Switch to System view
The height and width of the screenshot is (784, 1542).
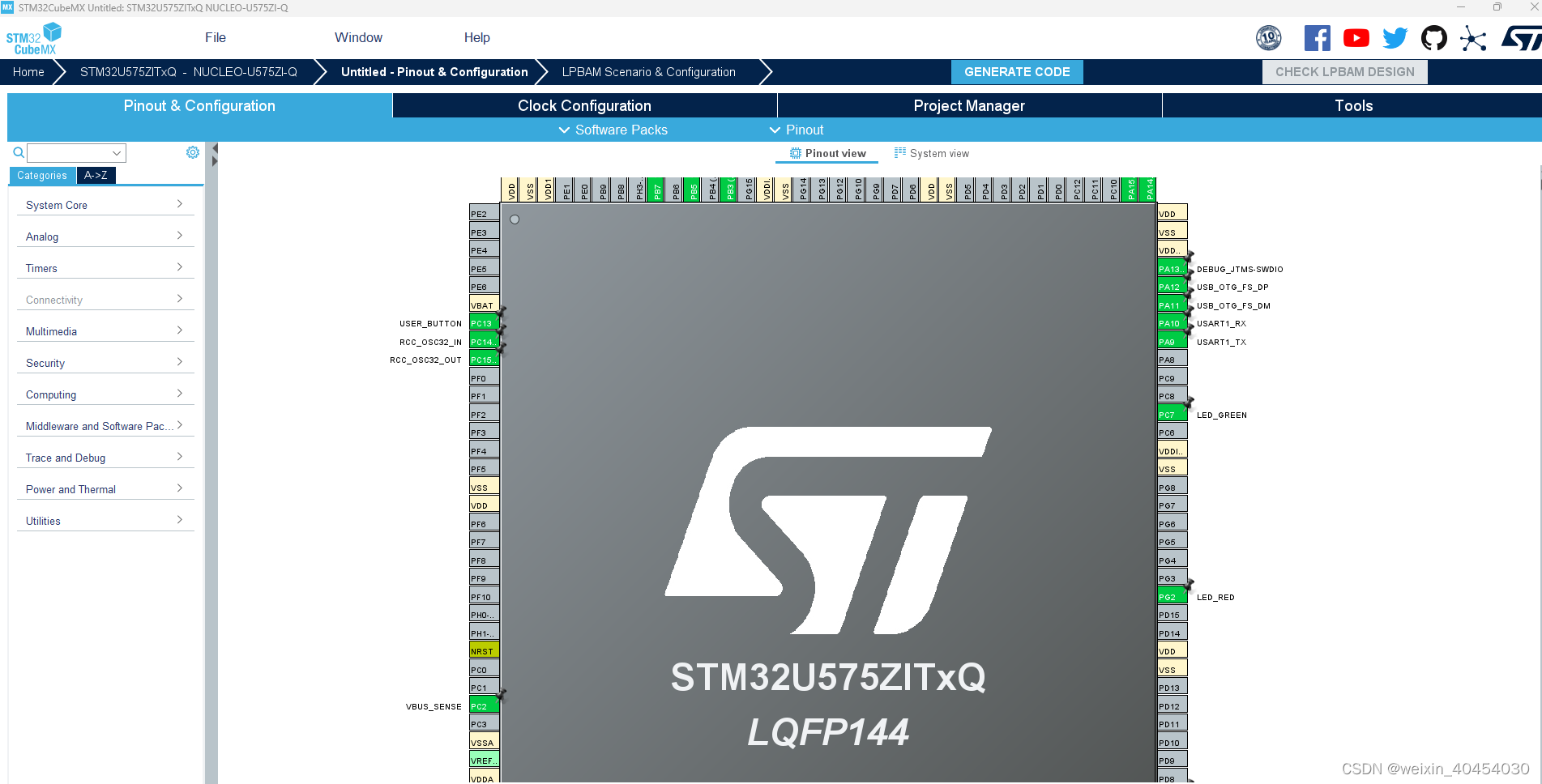click(932, 153)
